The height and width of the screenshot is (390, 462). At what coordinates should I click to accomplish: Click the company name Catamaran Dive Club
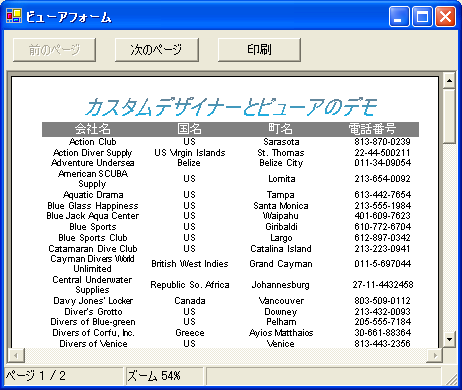tap(93, 249)
